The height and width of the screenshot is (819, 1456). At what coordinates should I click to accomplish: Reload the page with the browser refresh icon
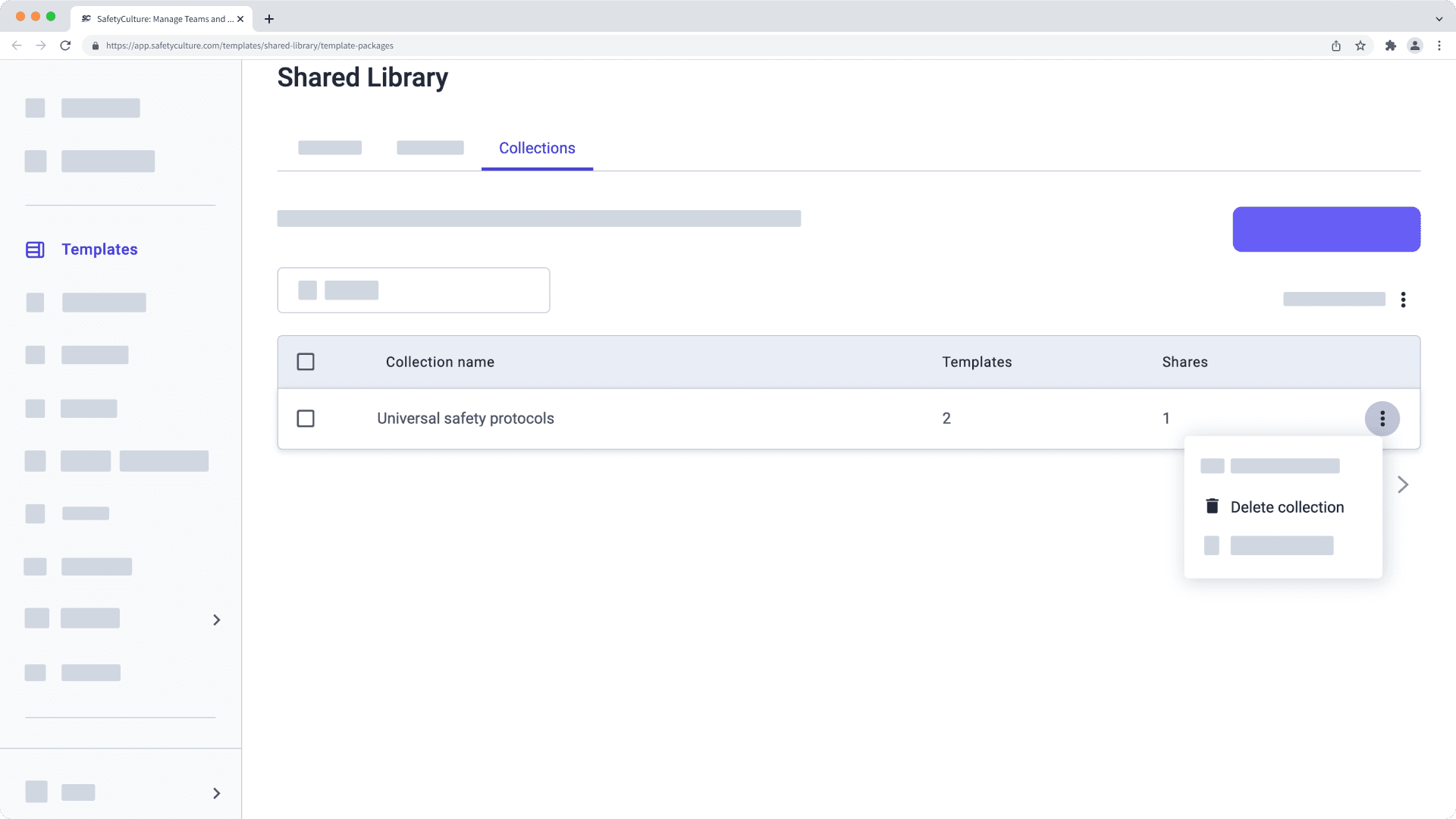tap(65, 45)
